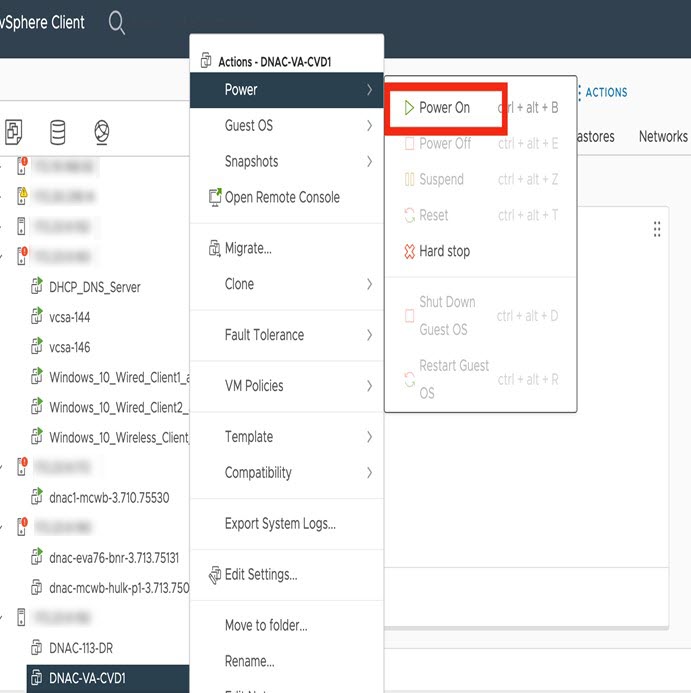Click the Migrate icon in Actions menu
The image size is (691, 693).
pos(214,248)
